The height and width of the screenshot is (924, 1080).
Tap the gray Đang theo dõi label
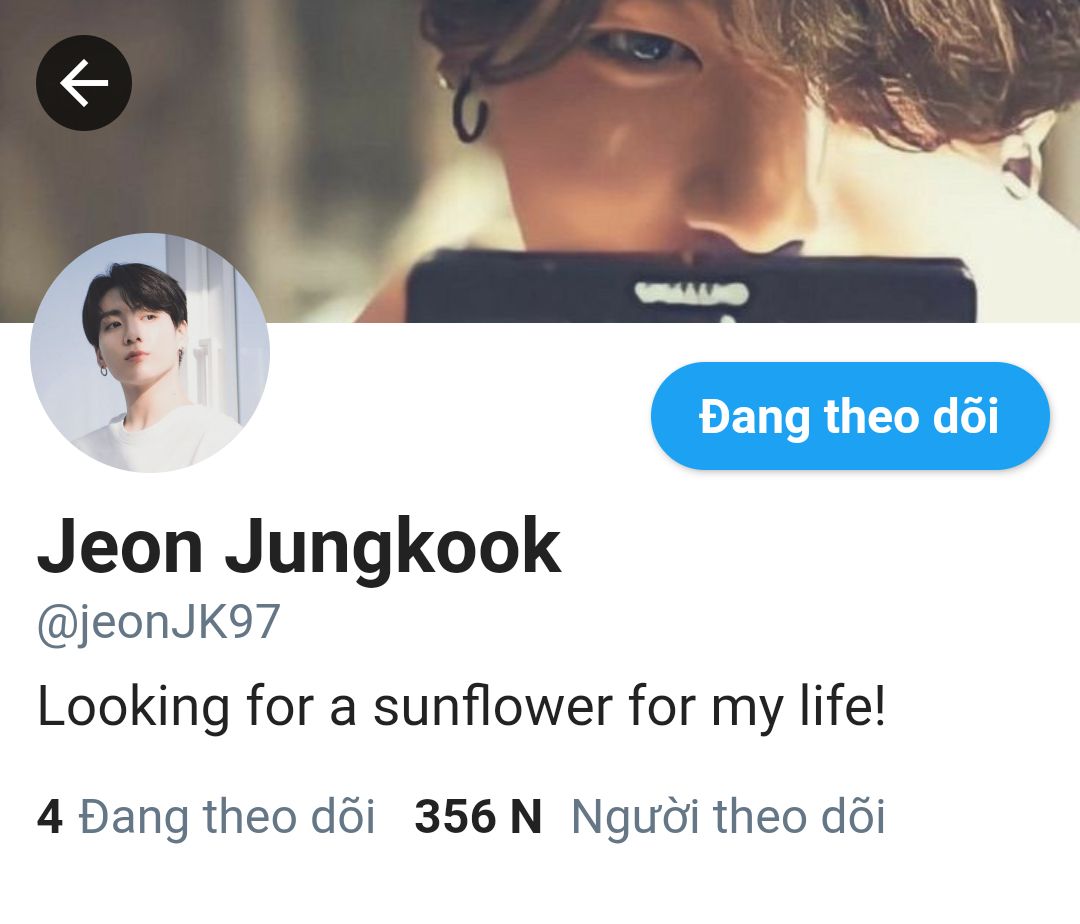[x=227, y=817]
